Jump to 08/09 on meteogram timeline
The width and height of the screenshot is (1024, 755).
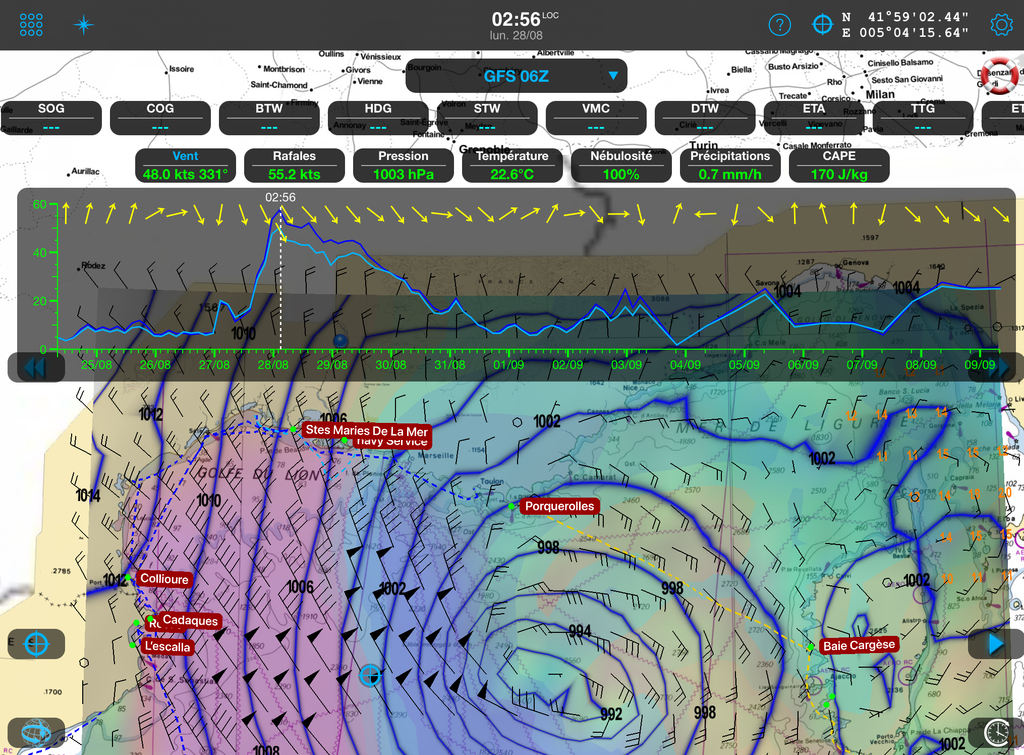pos(921,365)
